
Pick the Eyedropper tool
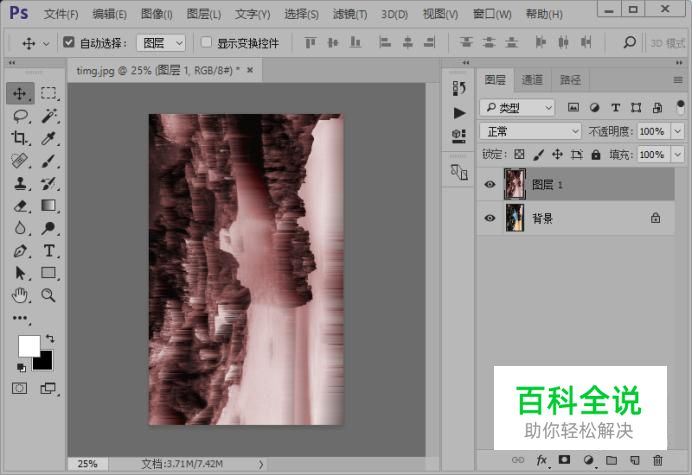coord(49,139)
